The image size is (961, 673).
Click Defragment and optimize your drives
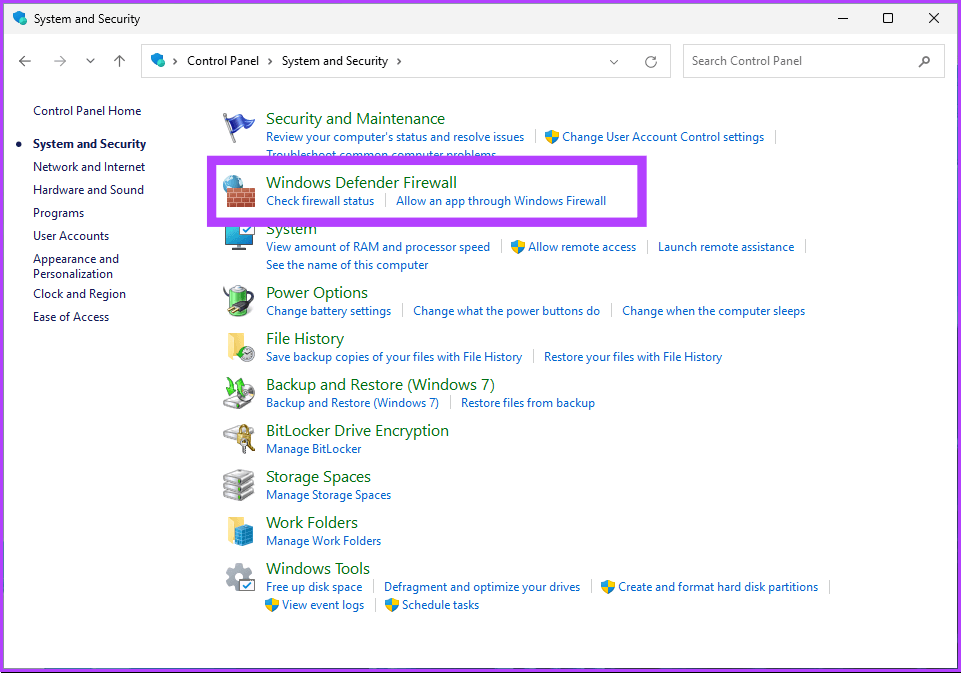pos(482,587)
